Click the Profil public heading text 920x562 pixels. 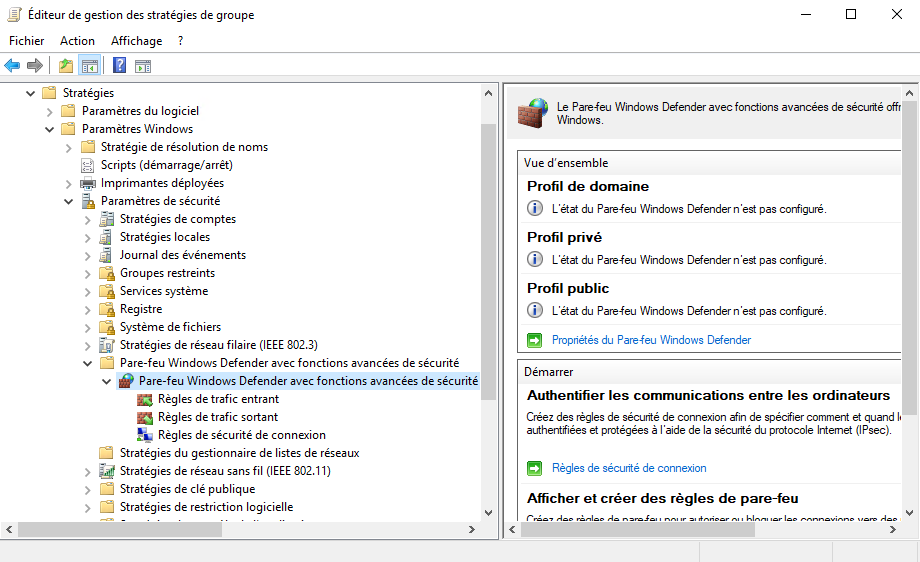(x=568, y=288)
